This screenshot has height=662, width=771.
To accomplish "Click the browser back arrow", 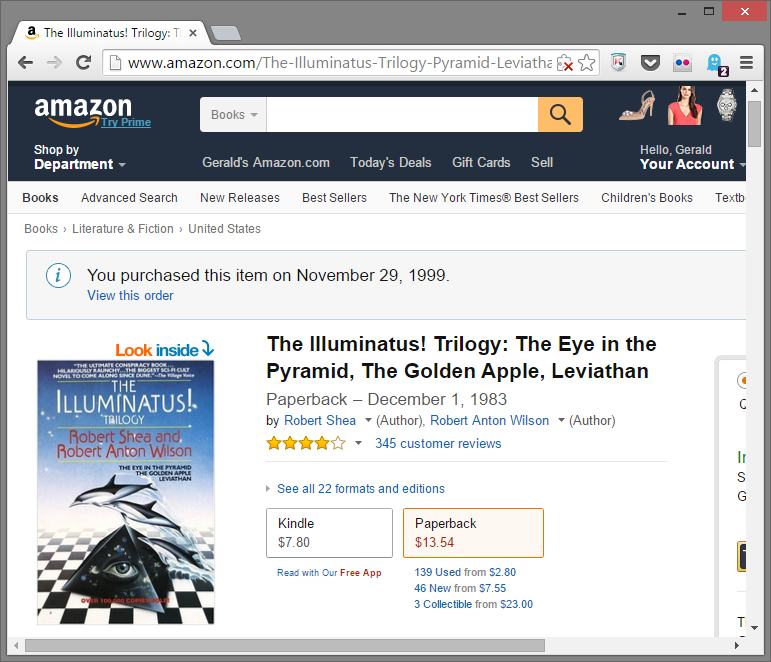I will (x=25, y=62).
